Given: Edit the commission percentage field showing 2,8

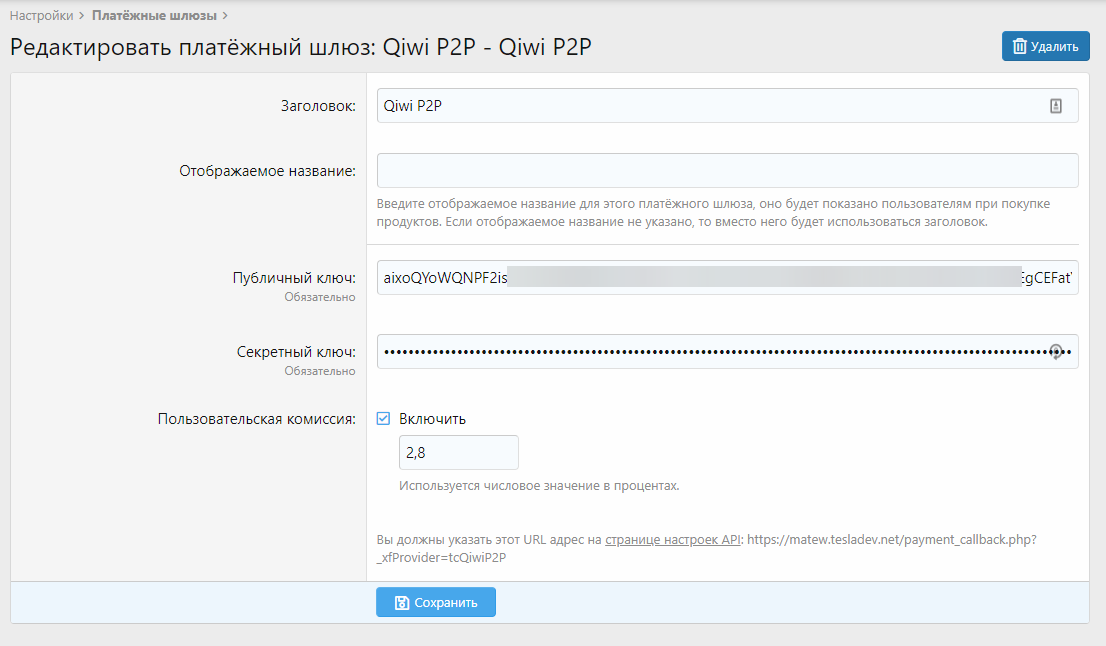Looking at the screenshot, I should click(458, 453).
